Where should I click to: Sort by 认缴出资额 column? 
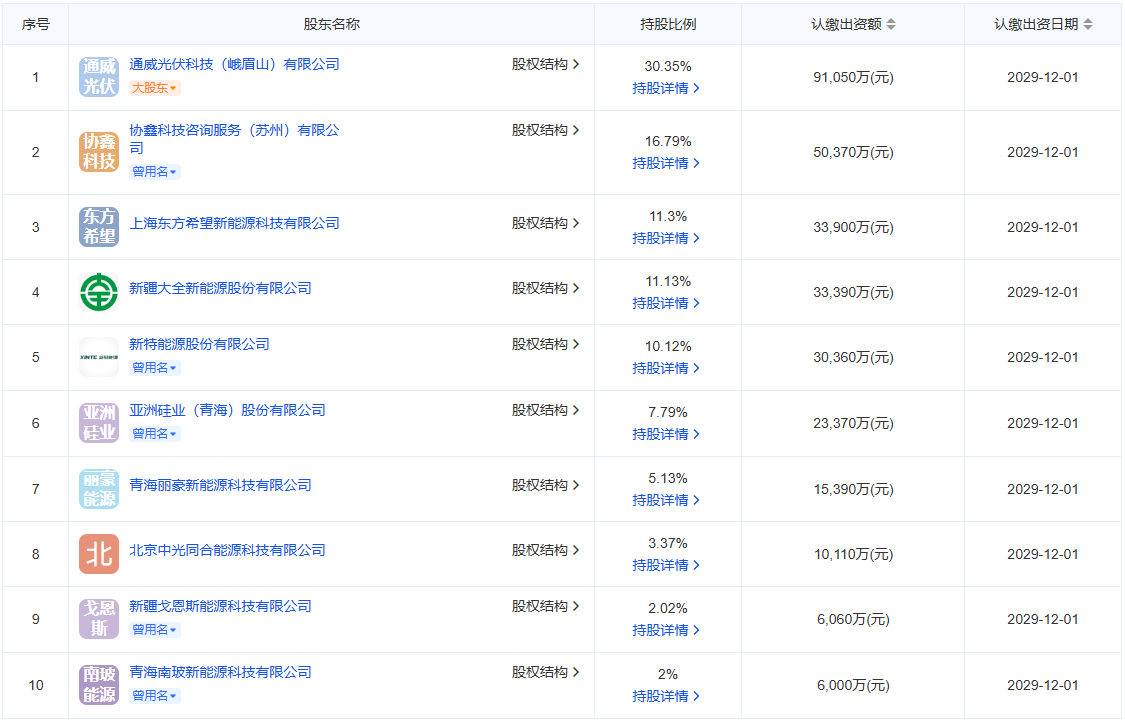click(891, 24)
